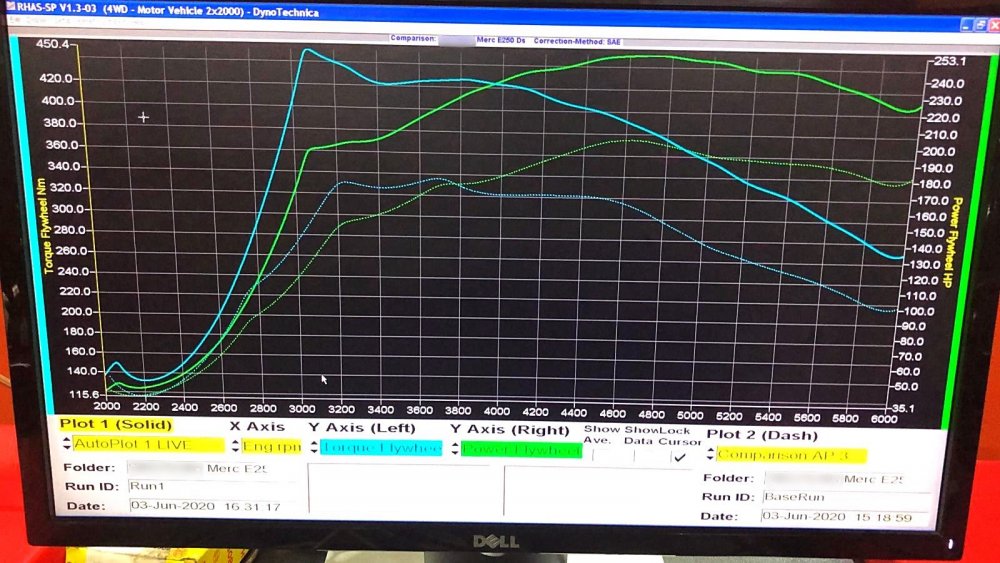1000x563 pixels.
Task: Open the Eng rpm X Axis selector
Action: 272,446
